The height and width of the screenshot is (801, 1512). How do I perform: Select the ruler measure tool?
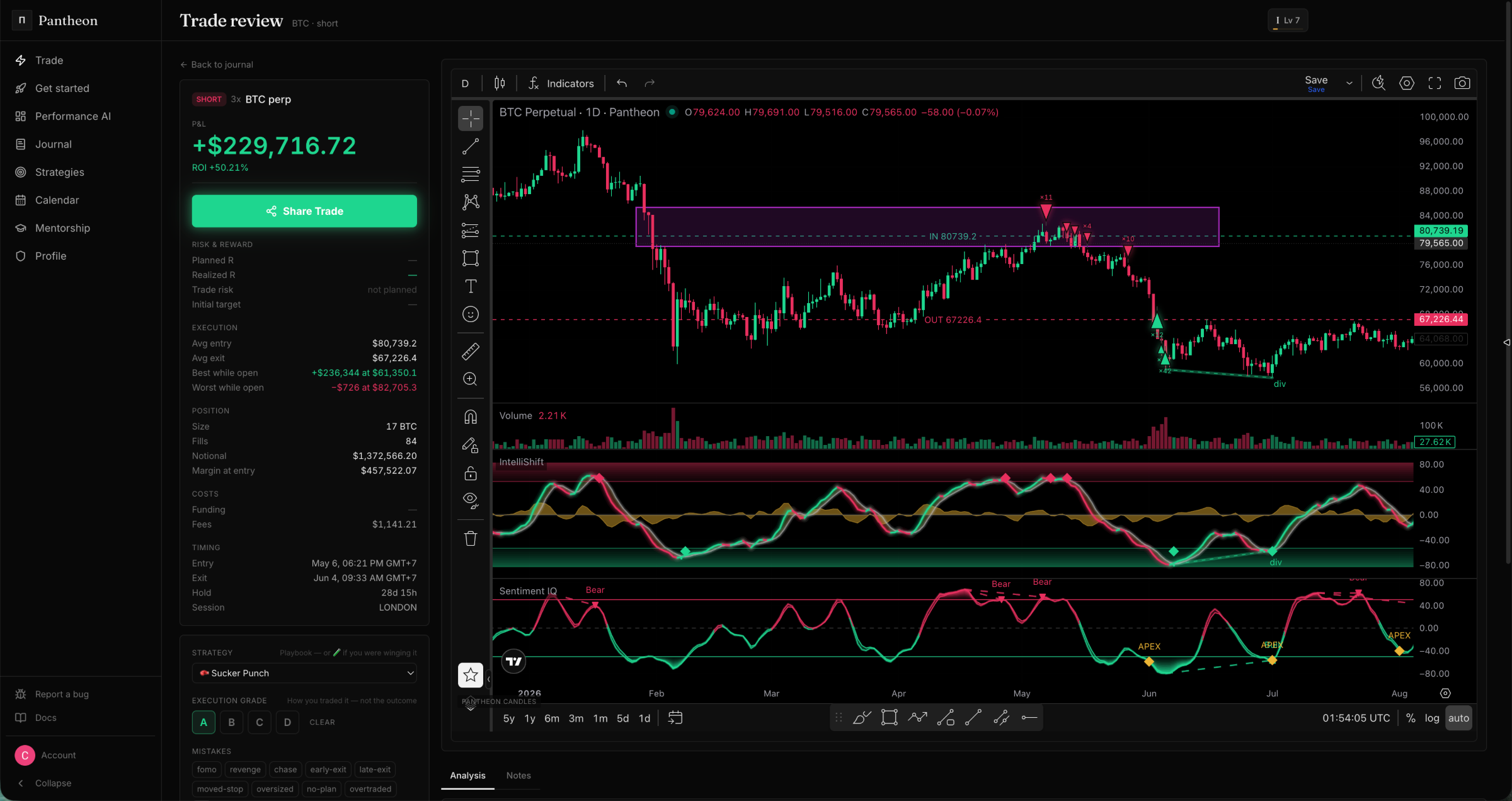click(470, 351)
